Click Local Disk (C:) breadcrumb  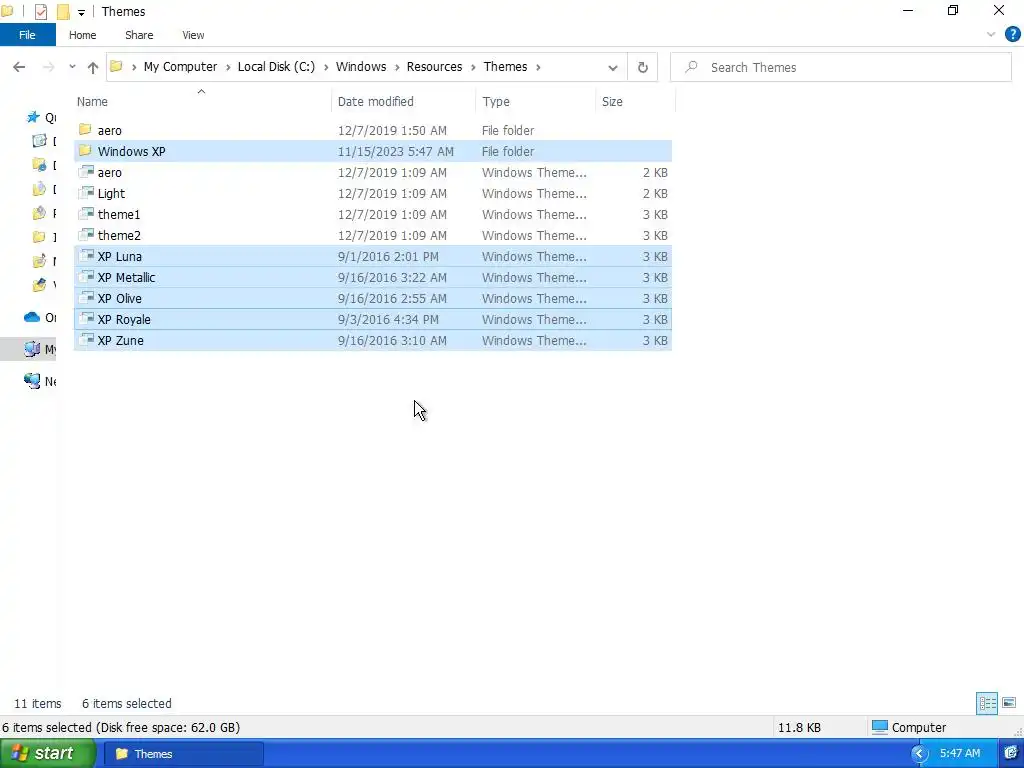pyautogui.click(x=276, y=67)
